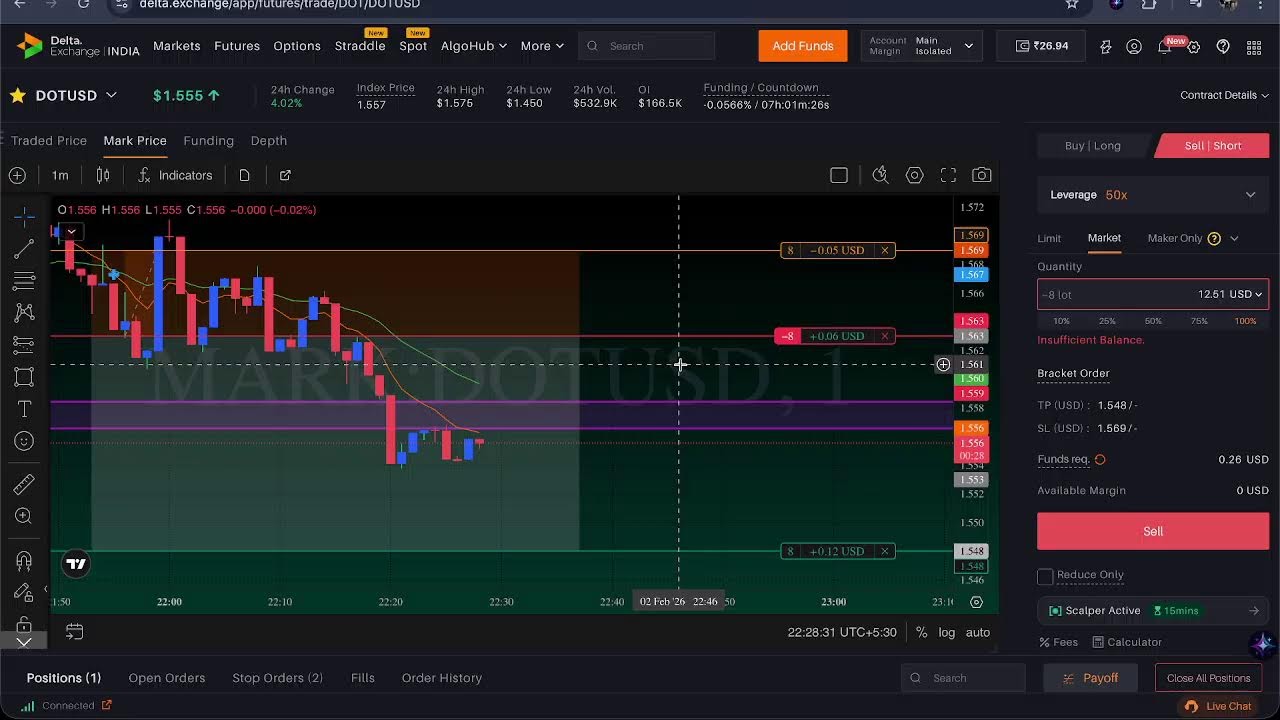
Task: Switch to Traded Price tab
Action: coord(49,141)
